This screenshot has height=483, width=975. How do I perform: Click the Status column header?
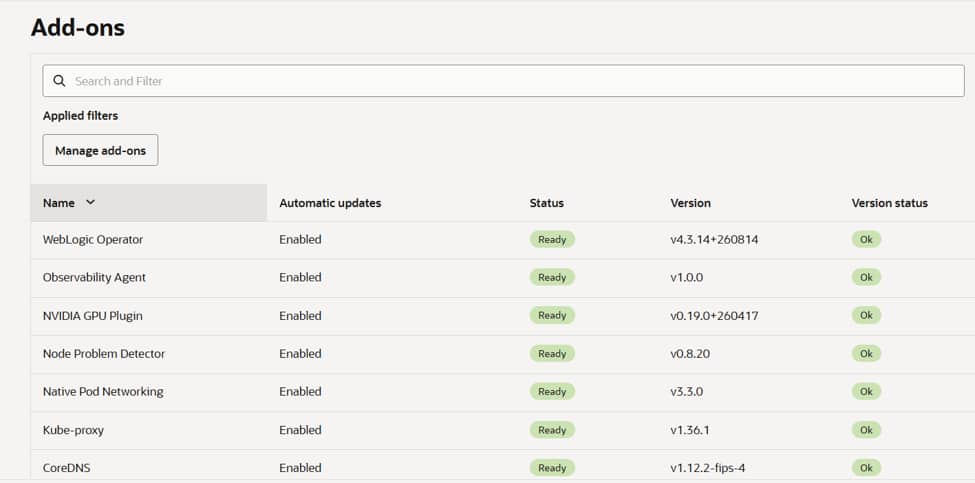(547, 203)
